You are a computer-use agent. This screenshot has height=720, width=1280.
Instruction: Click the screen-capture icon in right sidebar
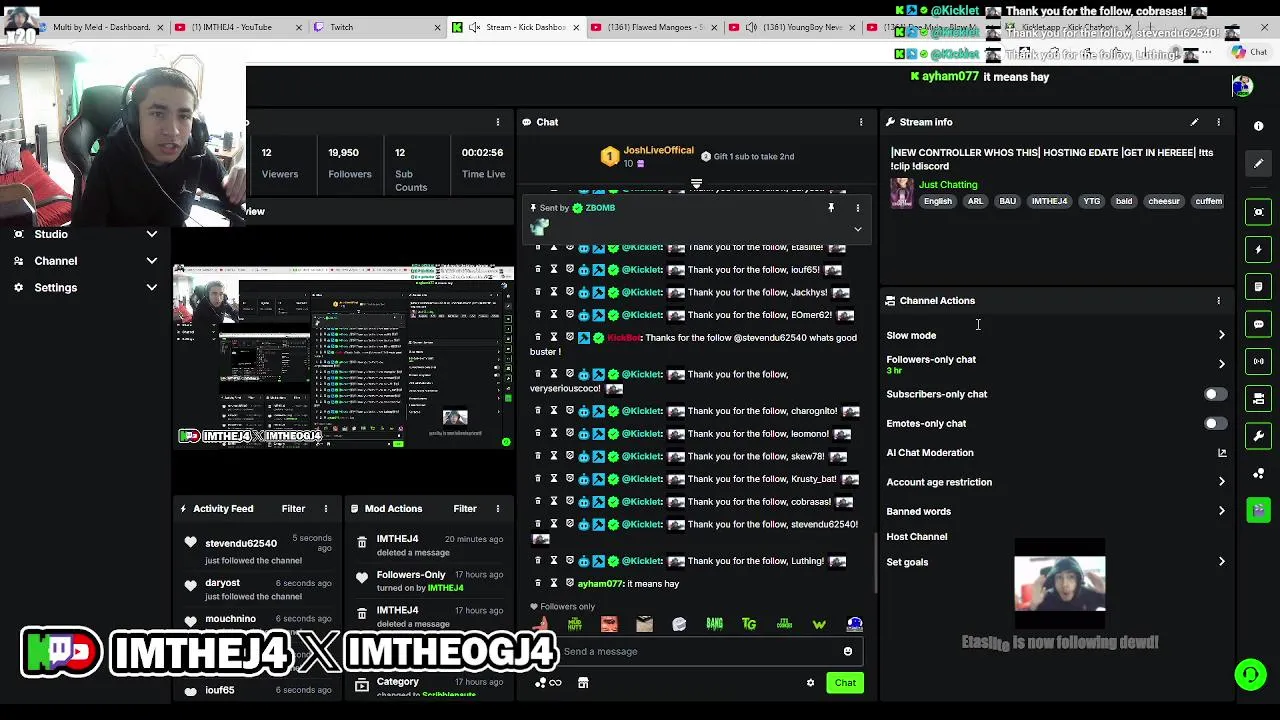1258,212
